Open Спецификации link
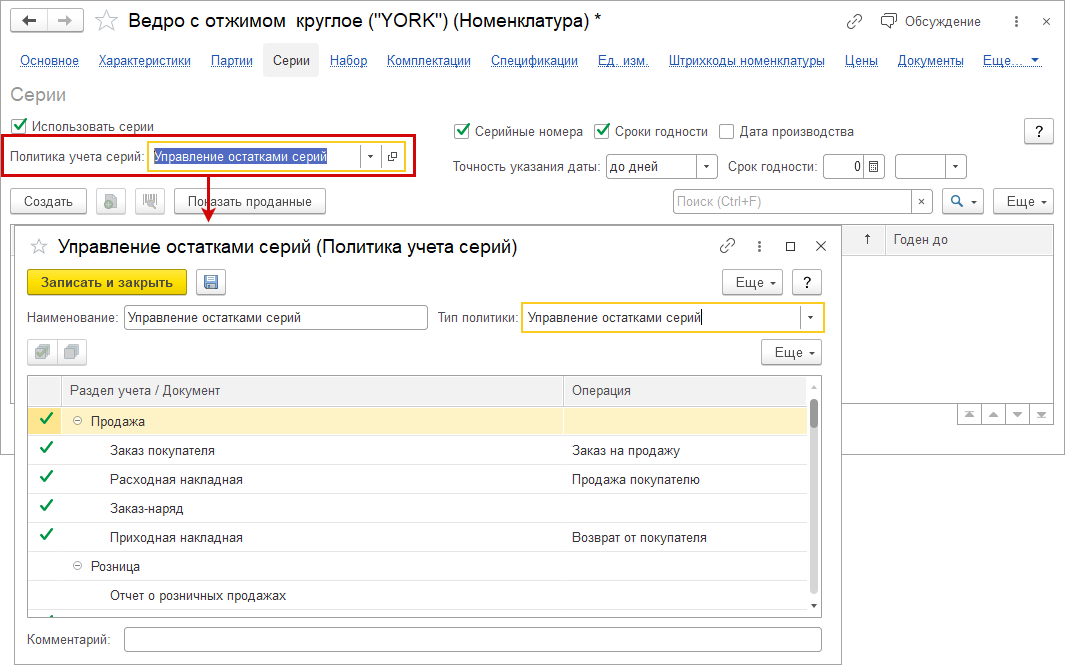 (535, 60)
